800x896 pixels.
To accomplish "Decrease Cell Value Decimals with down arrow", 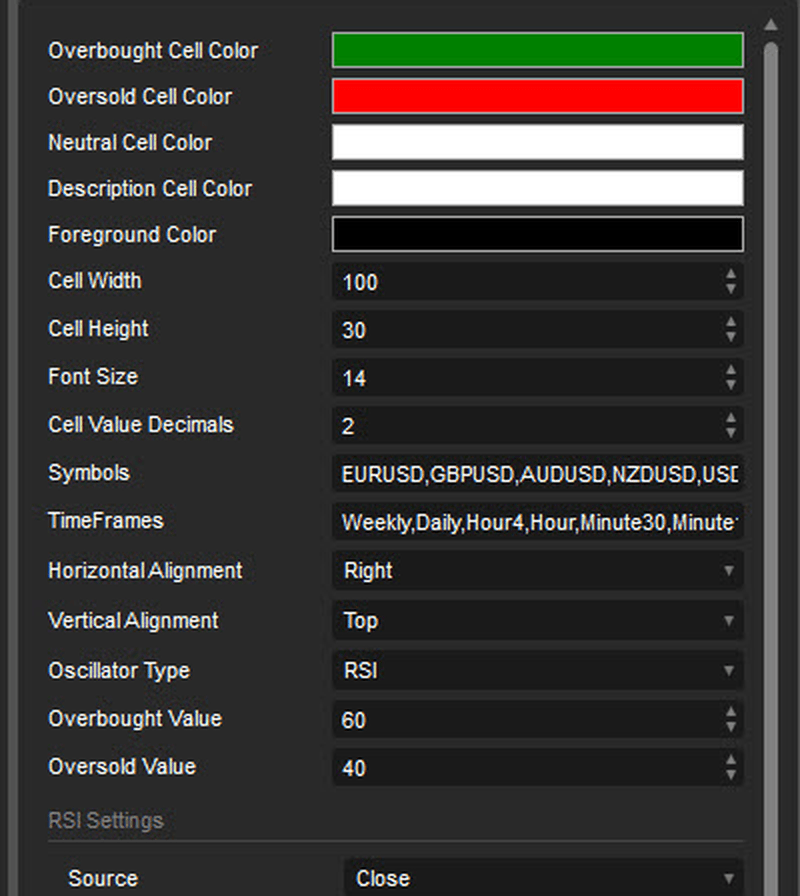I will pos(730,433).
